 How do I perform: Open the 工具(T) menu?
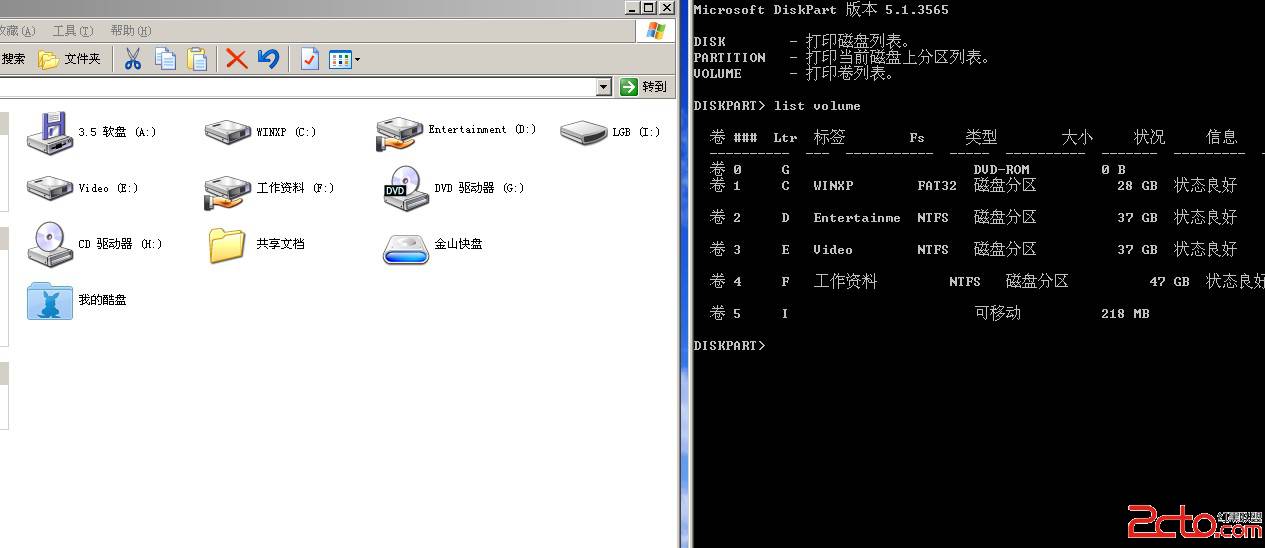click(73, 31)
